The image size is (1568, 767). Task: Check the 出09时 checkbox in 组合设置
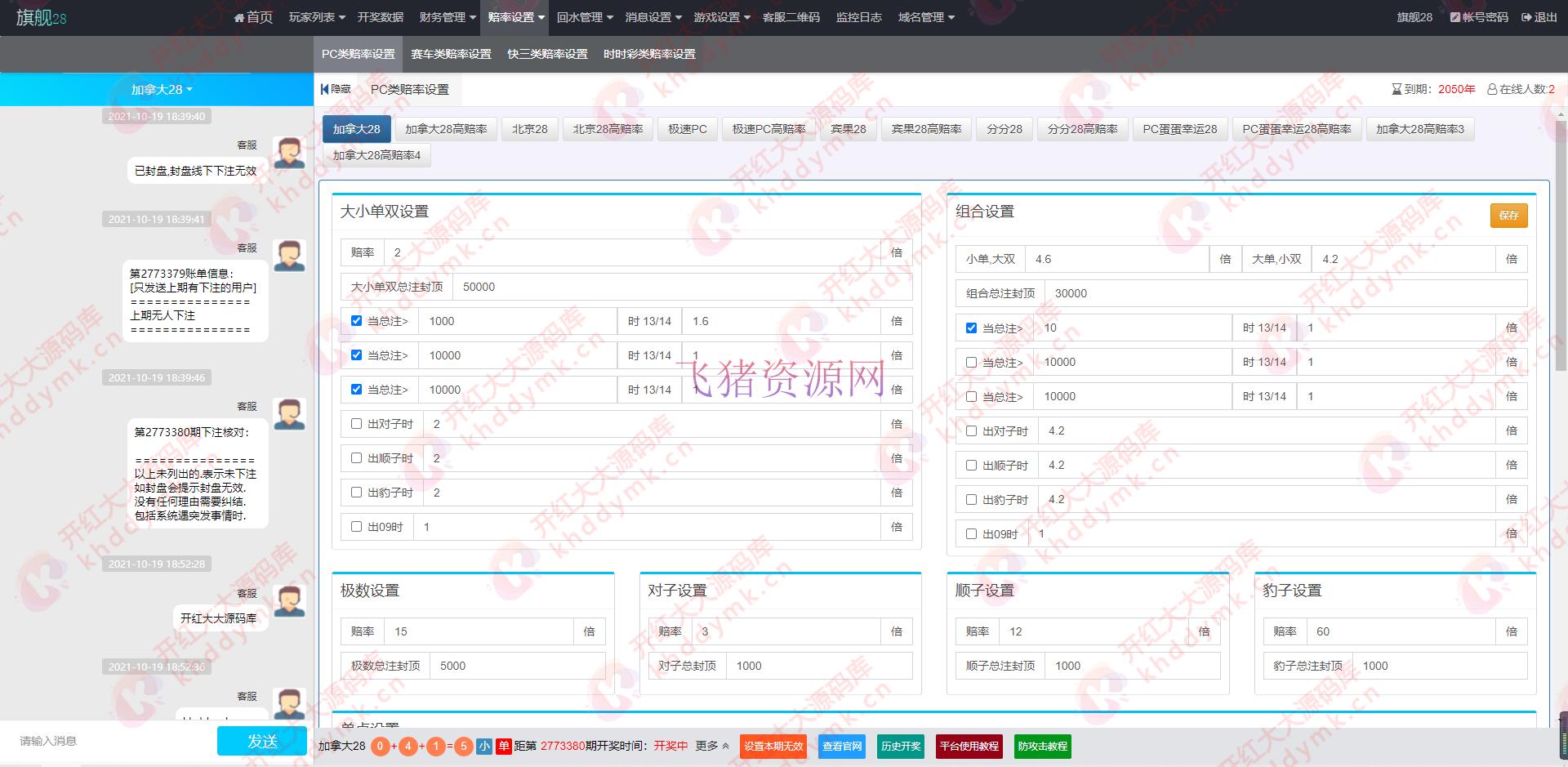click(971, 533)
